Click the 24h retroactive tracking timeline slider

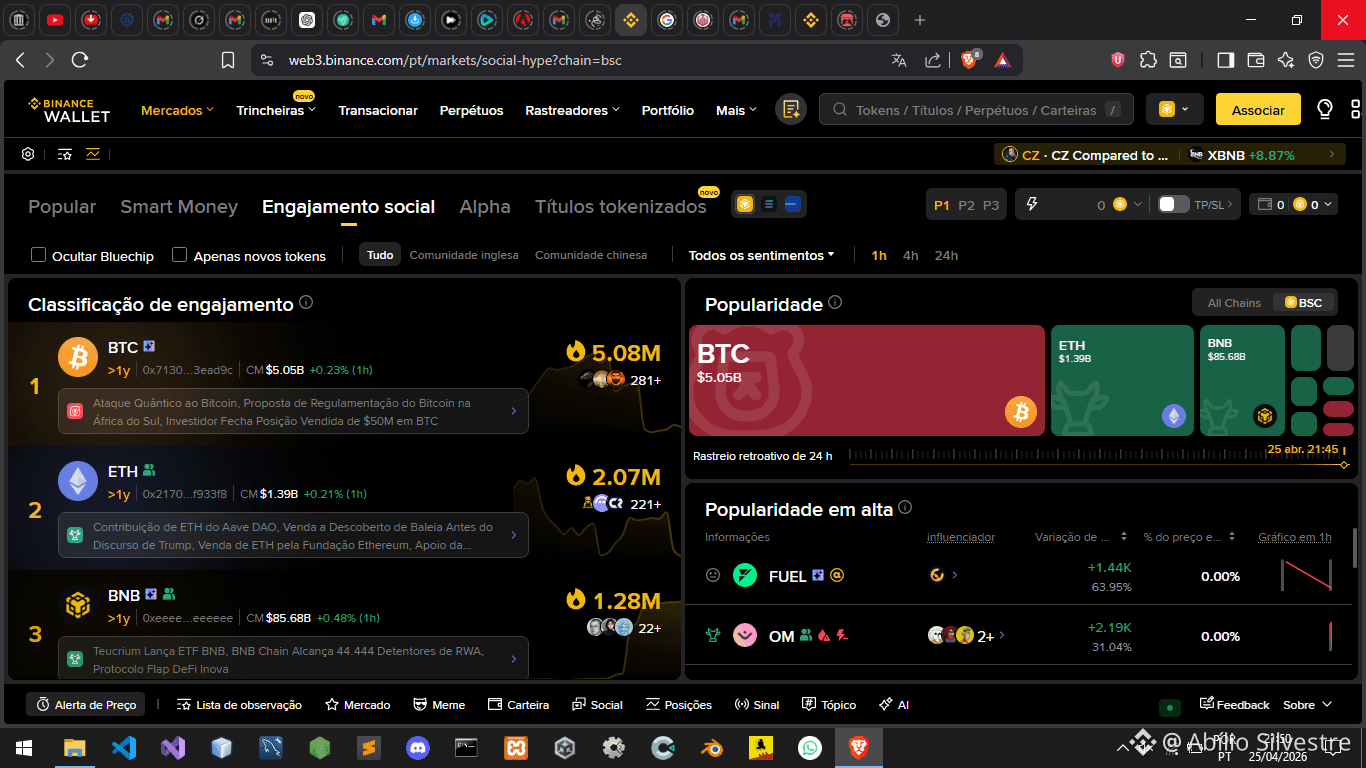(1098, 457)
